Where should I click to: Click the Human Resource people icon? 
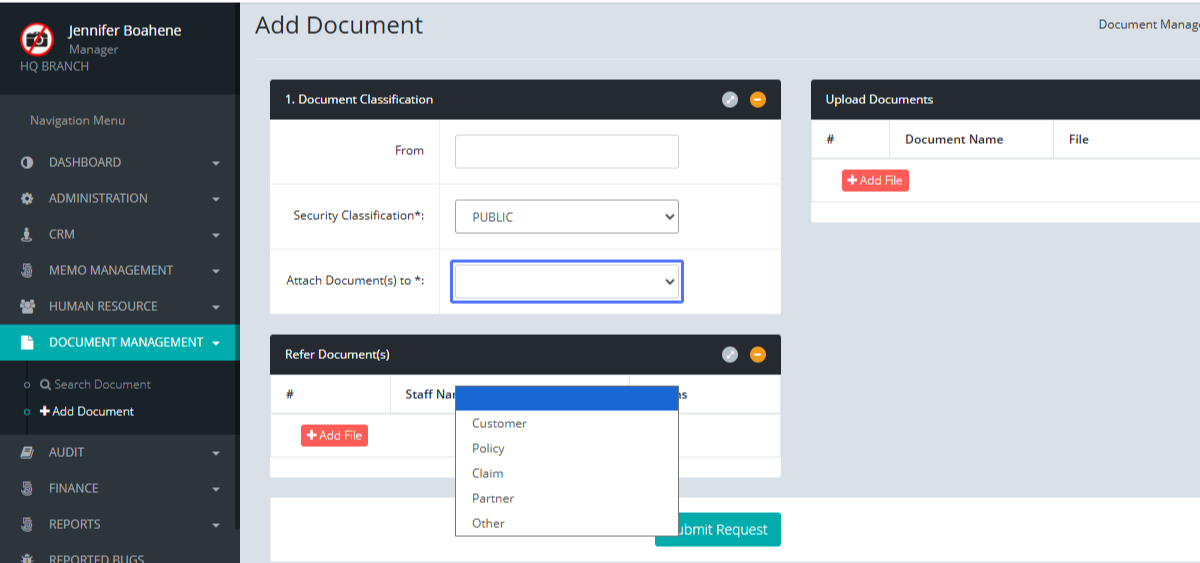(x=27, y=307)
